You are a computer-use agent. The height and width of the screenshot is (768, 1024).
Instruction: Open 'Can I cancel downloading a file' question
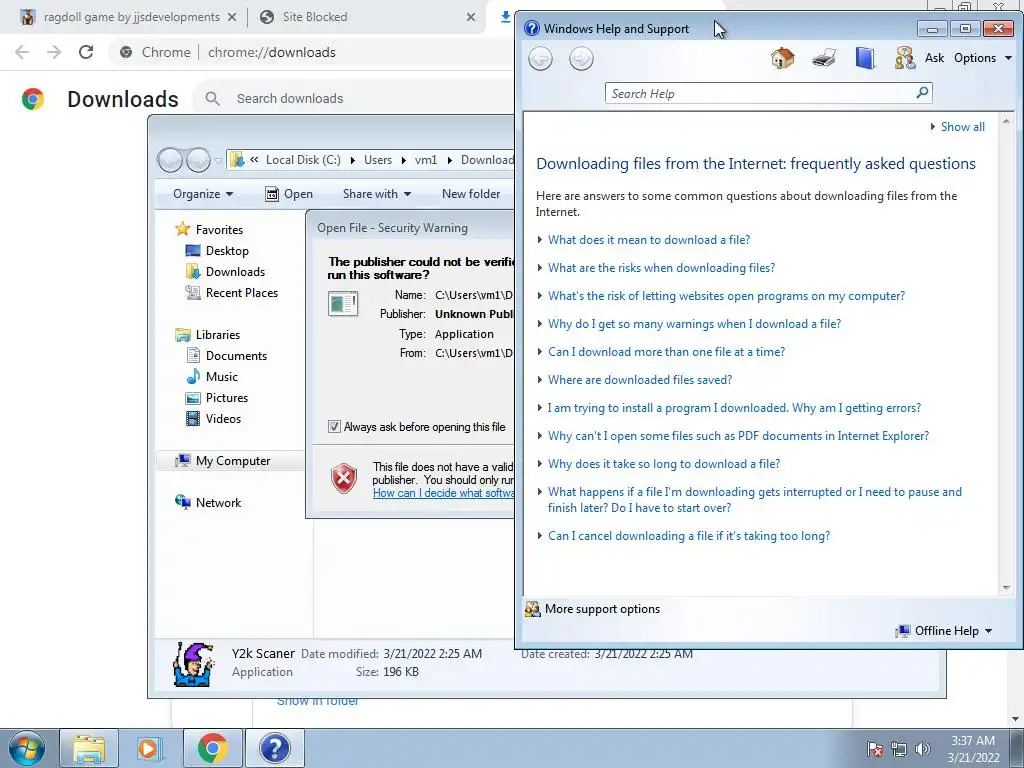pyautogui.click(x=689, y=536)
